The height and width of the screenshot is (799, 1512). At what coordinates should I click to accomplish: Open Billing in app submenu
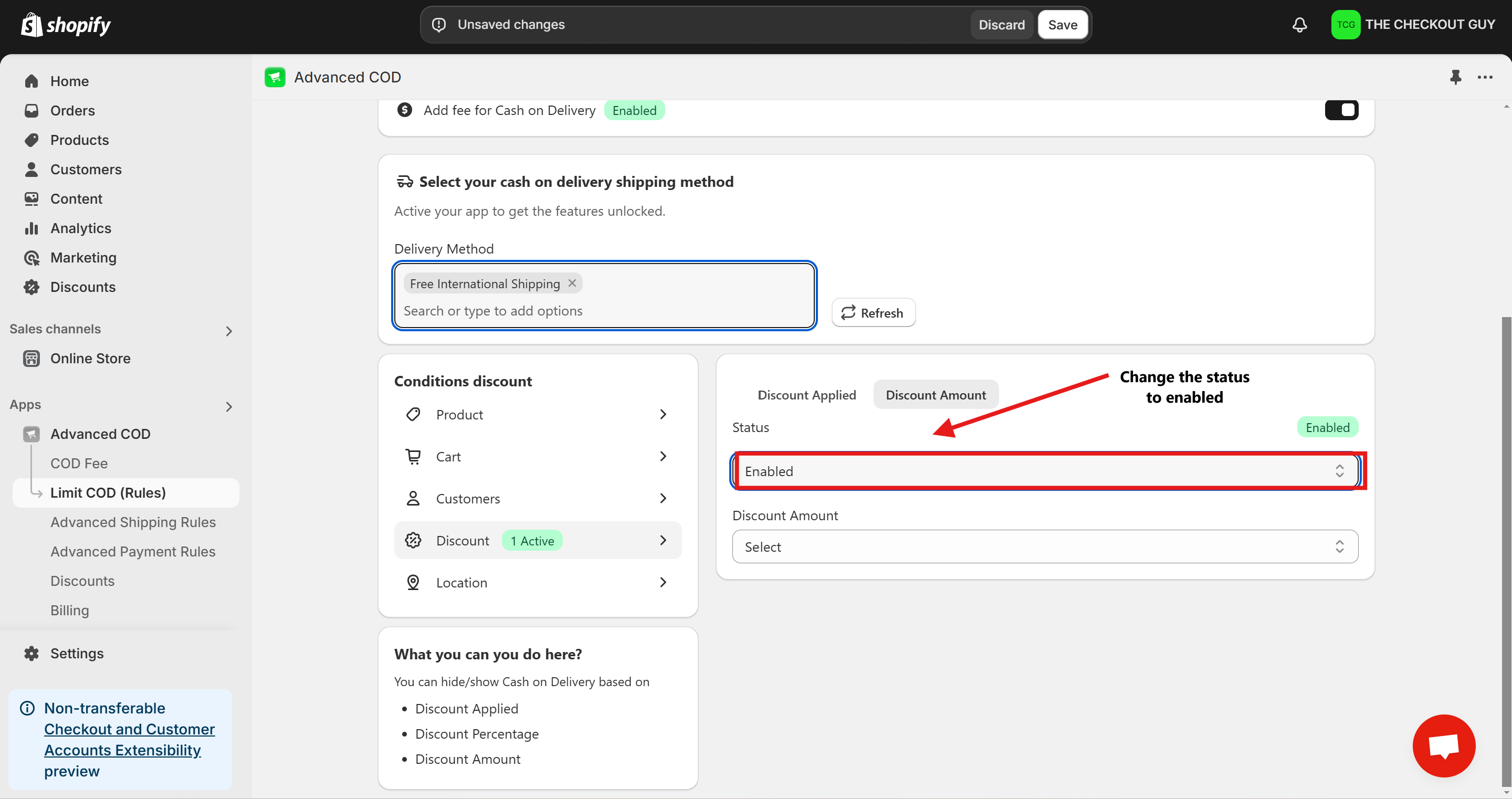coord(69,611)
